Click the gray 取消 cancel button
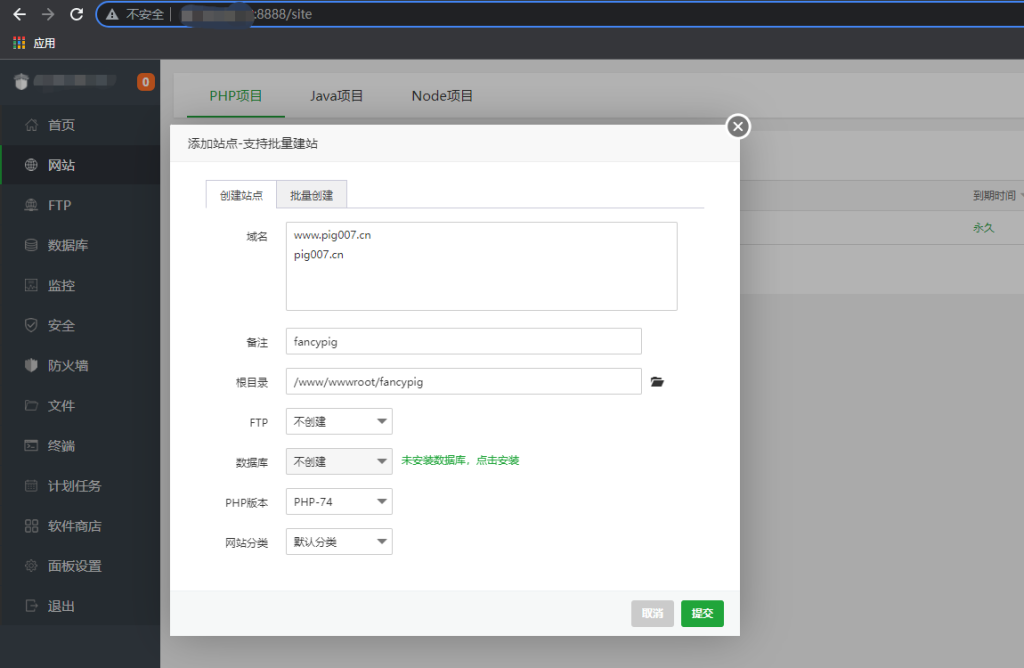Image resolution: width=1024 pixels, height=668 pixels. pos(652,613)
